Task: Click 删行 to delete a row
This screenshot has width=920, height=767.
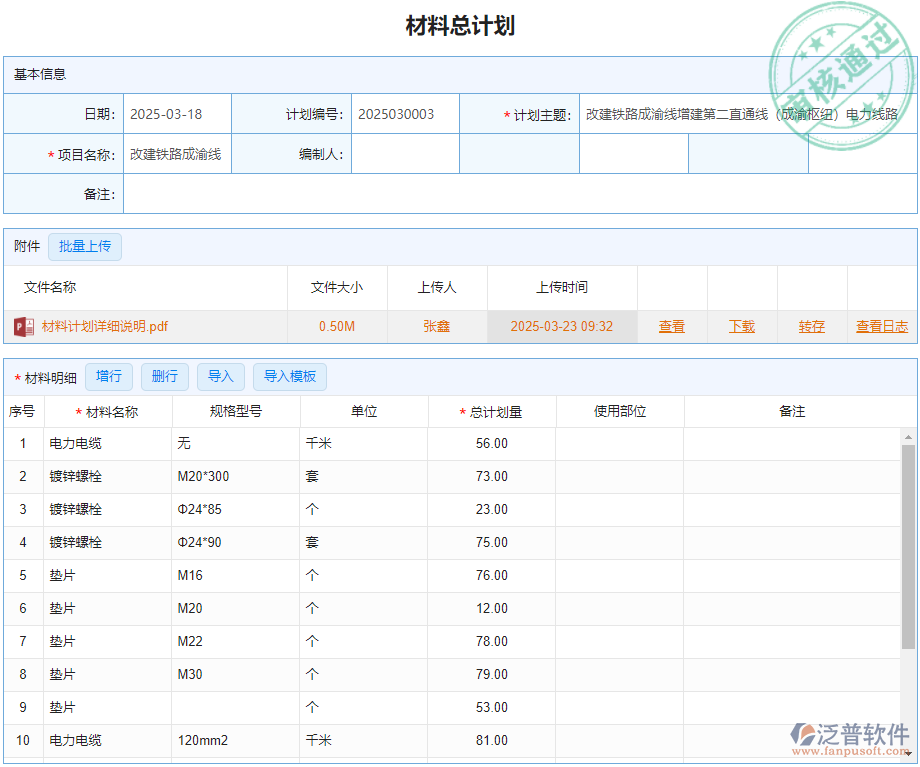Action: tap(164, 376)
